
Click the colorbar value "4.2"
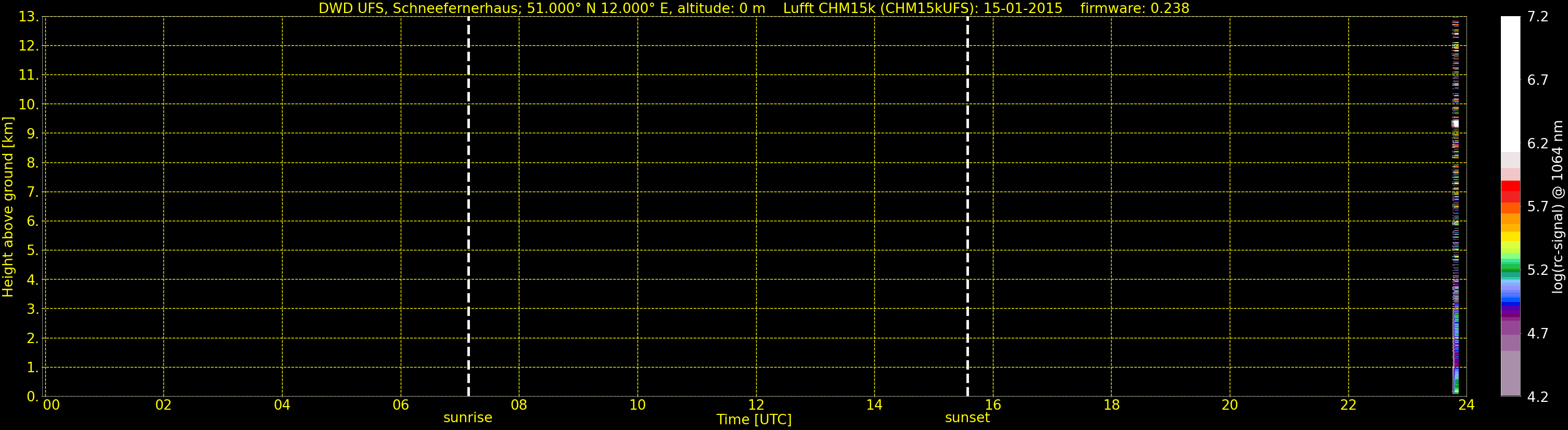coord(1538,397)
